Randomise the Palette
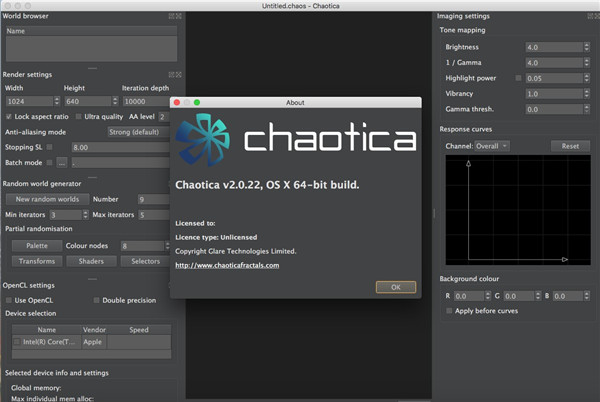The width and height of the screenshot is (600, 402). 37,246
